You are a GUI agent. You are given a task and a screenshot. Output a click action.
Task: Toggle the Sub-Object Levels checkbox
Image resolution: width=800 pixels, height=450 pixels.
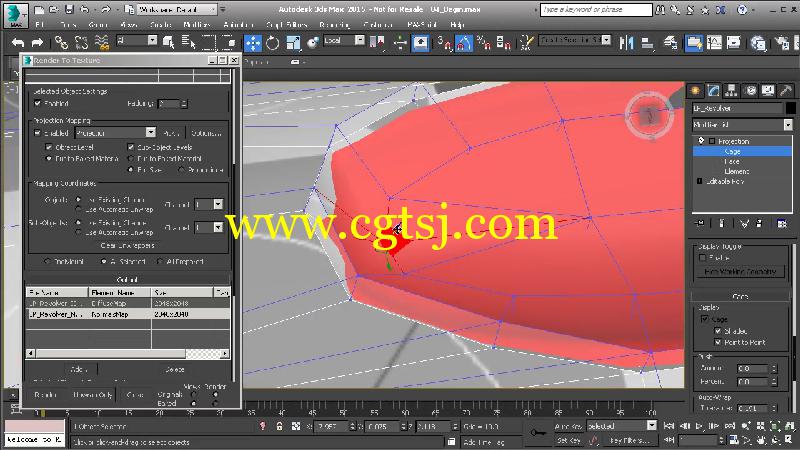point(131,147)
